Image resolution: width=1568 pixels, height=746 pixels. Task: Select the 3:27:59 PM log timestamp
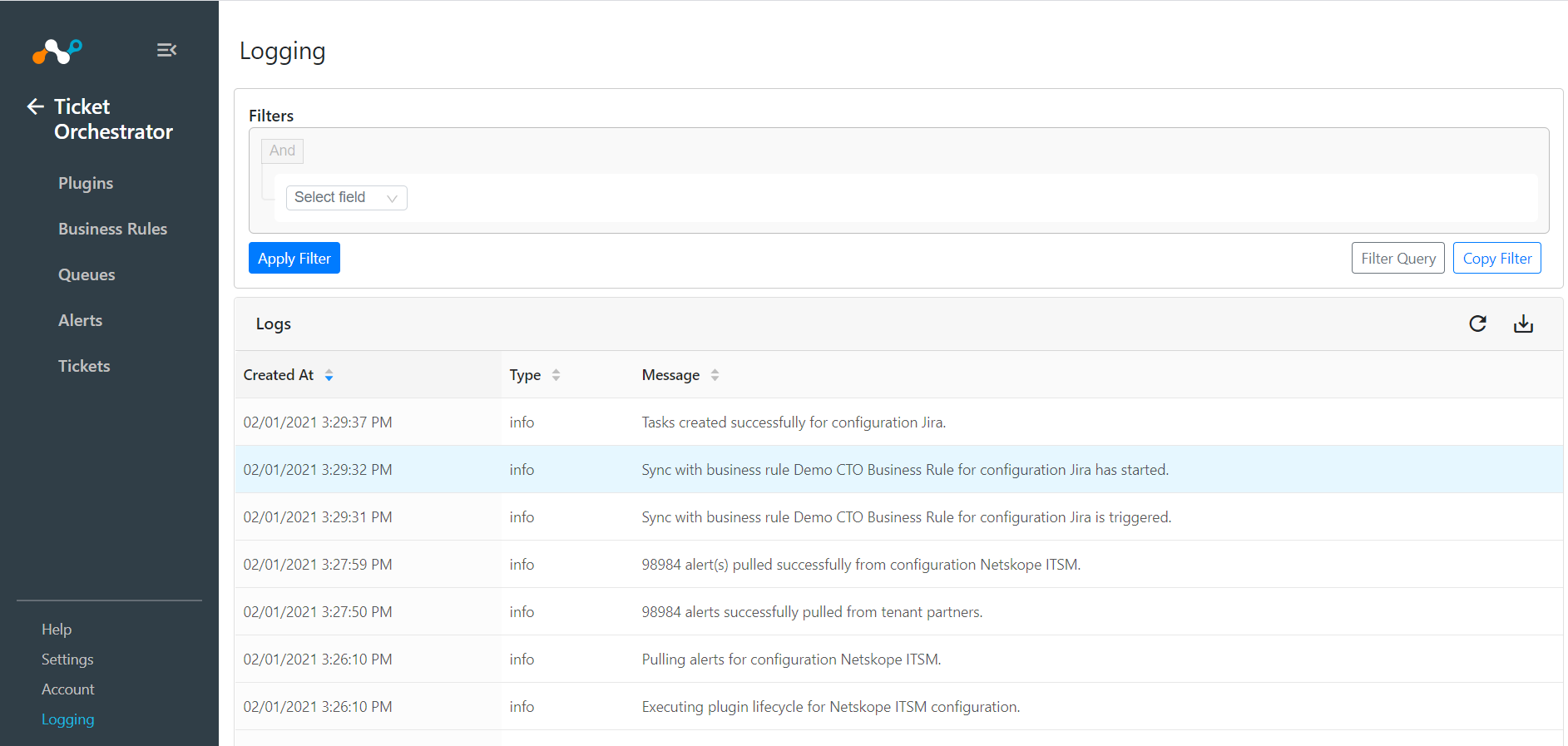tap(318, 565)
